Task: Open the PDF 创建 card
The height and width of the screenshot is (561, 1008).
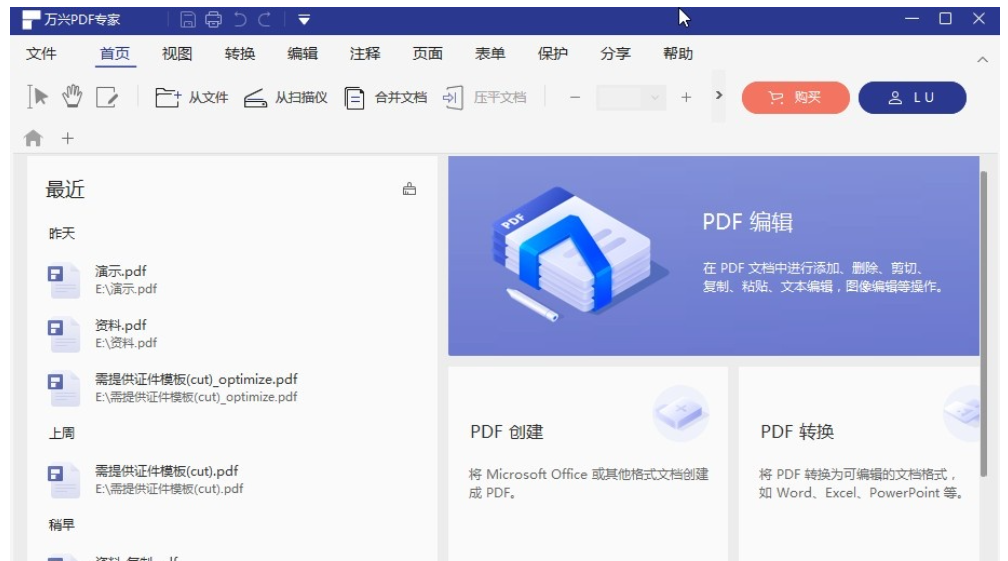Action: click(x=588, y=464)
